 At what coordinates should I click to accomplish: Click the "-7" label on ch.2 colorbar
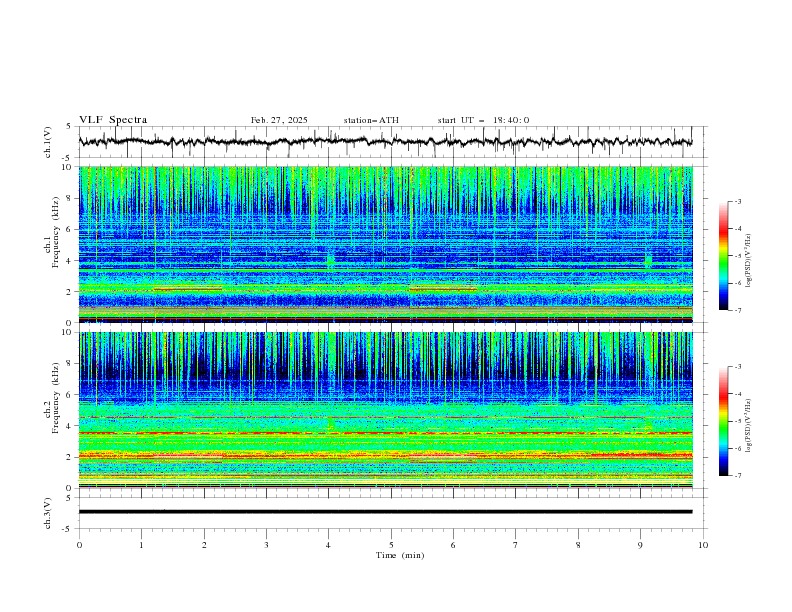tap(738, 476)
